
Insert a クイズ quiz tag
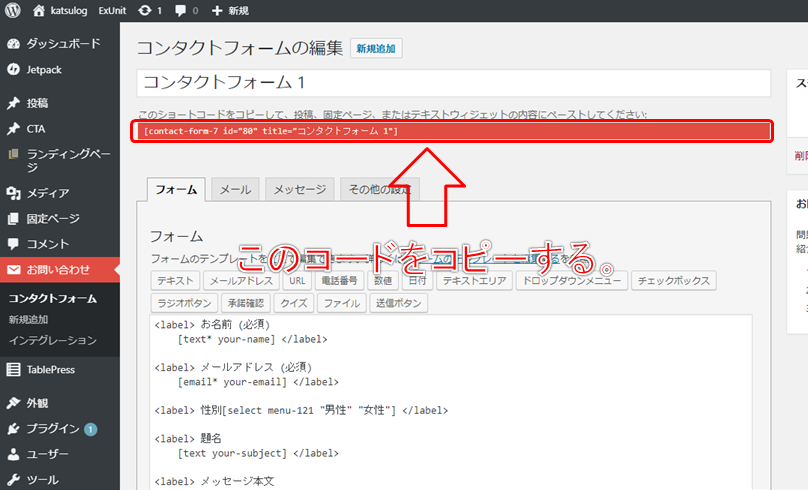tap(294, 303)
